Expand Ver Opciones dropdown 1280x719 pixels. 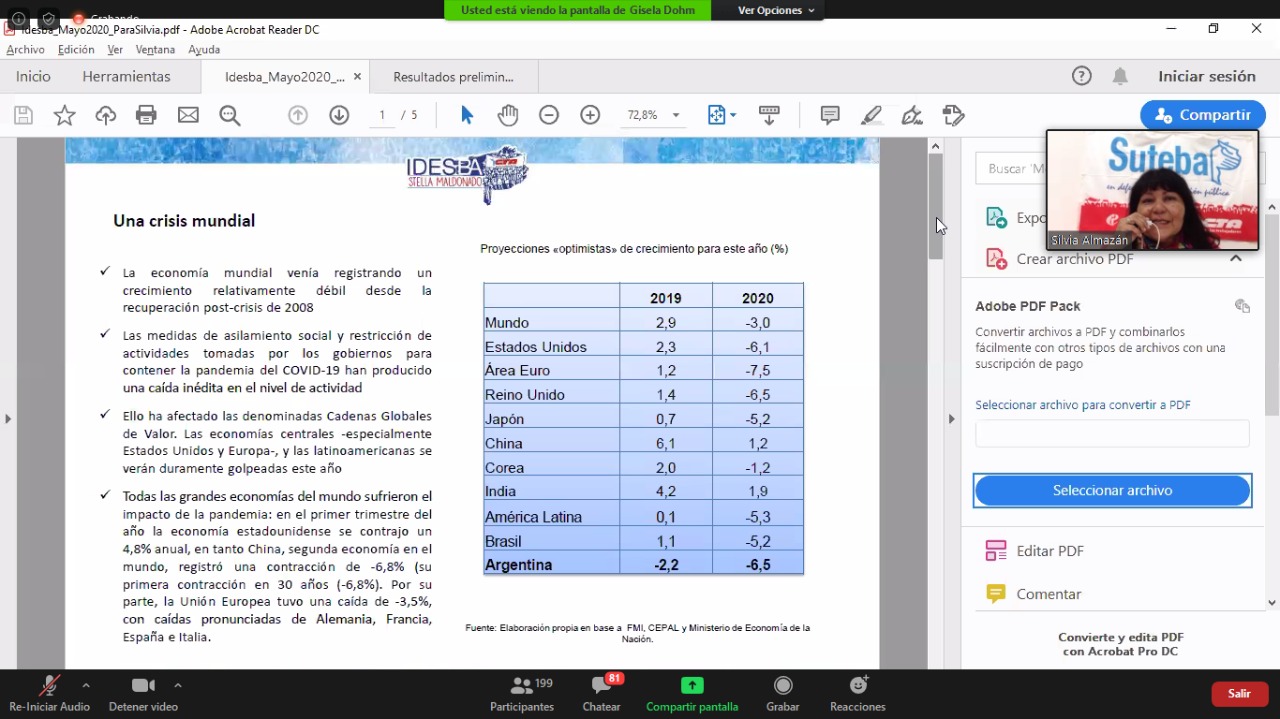click(776, 10)
